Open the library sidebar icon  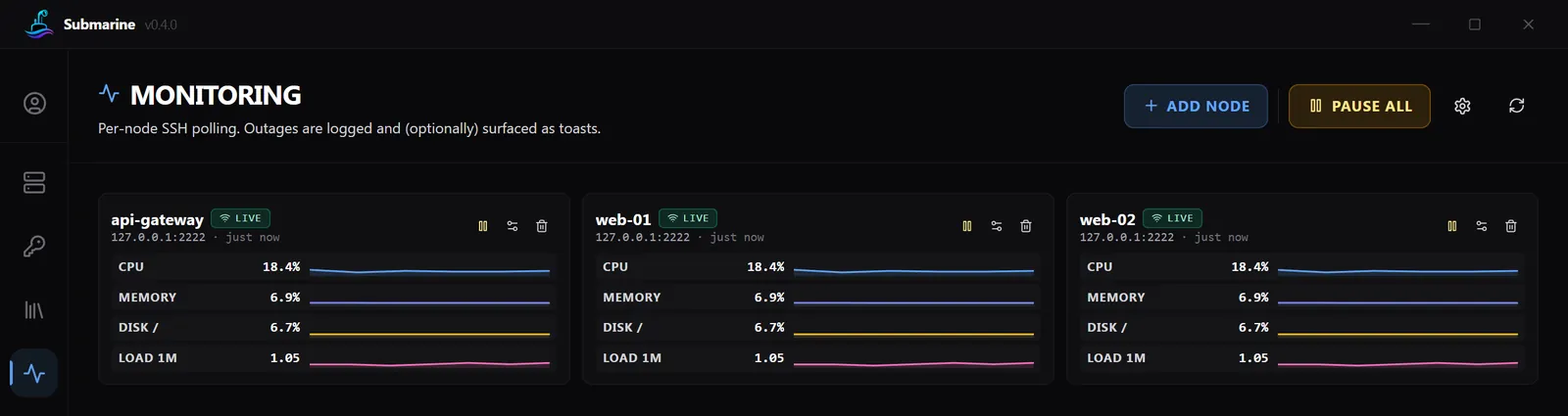tap(34, 310)
